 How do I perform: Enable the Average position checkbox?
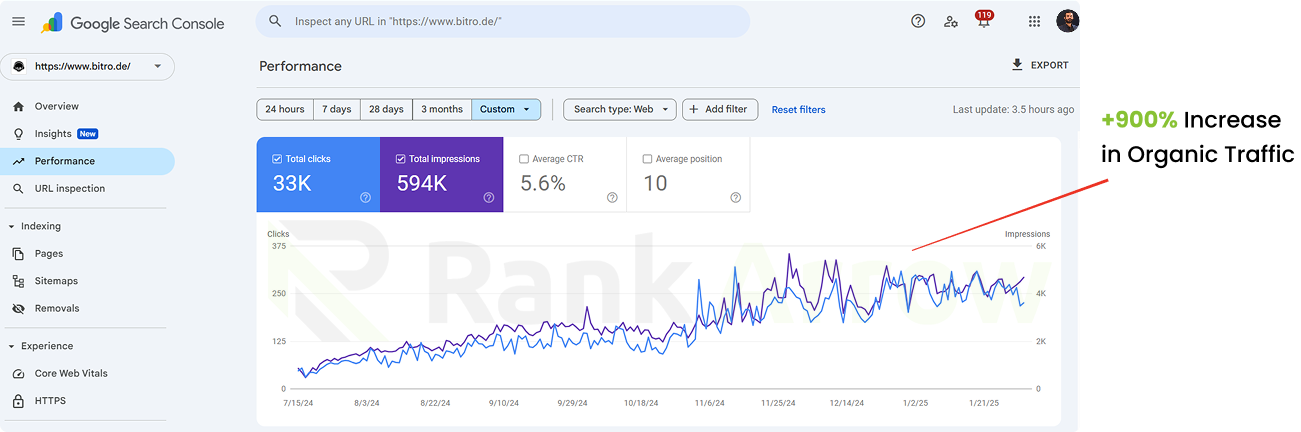tap(647, 159)
